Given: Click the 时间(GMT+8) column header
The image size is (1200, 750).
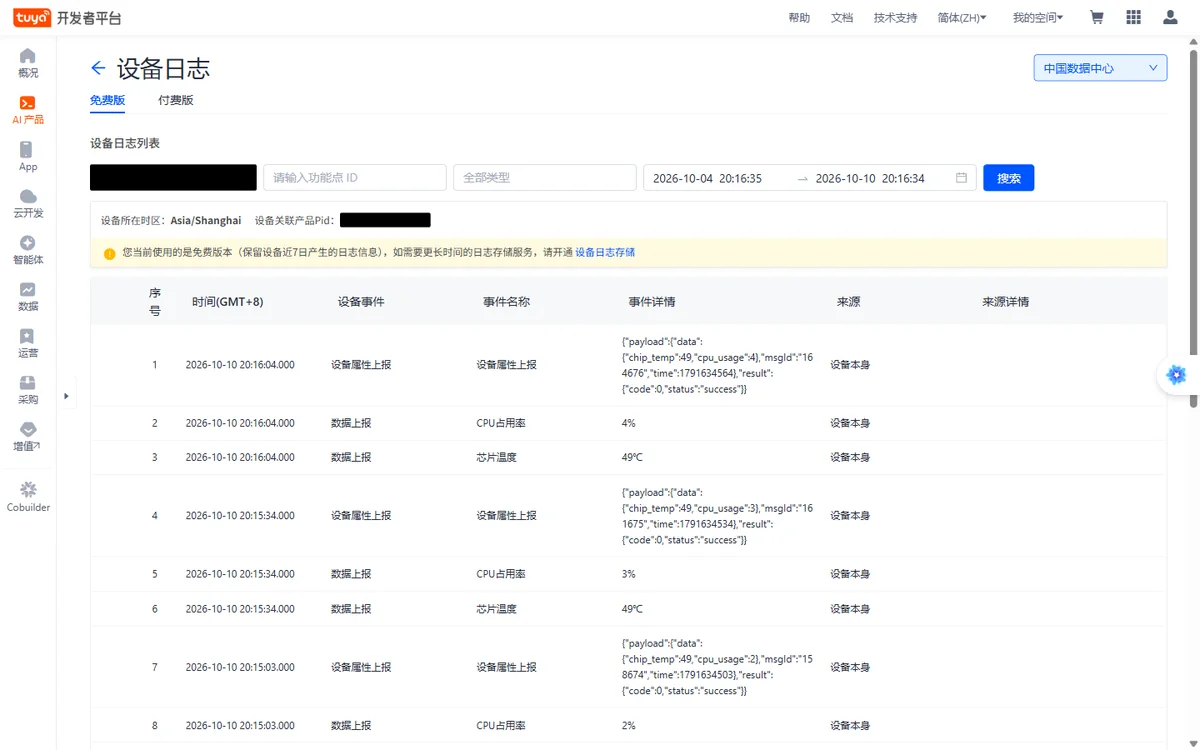Looking at the screenshot, I should pyautogui.click(x=227, y=302).
